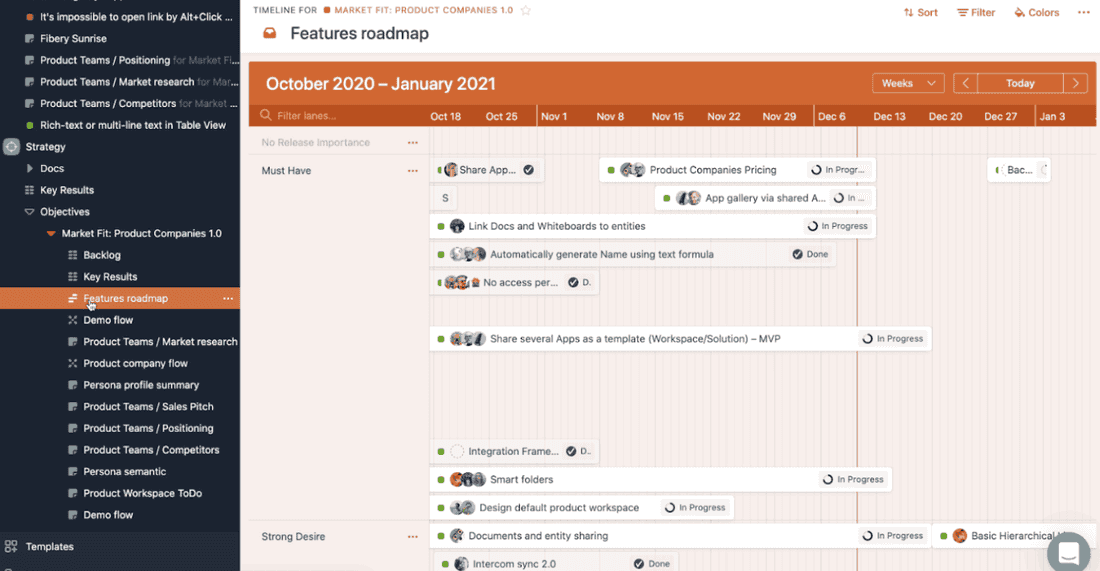Click assignee avatar on Documents and entity sharing

tap(457, 536)
